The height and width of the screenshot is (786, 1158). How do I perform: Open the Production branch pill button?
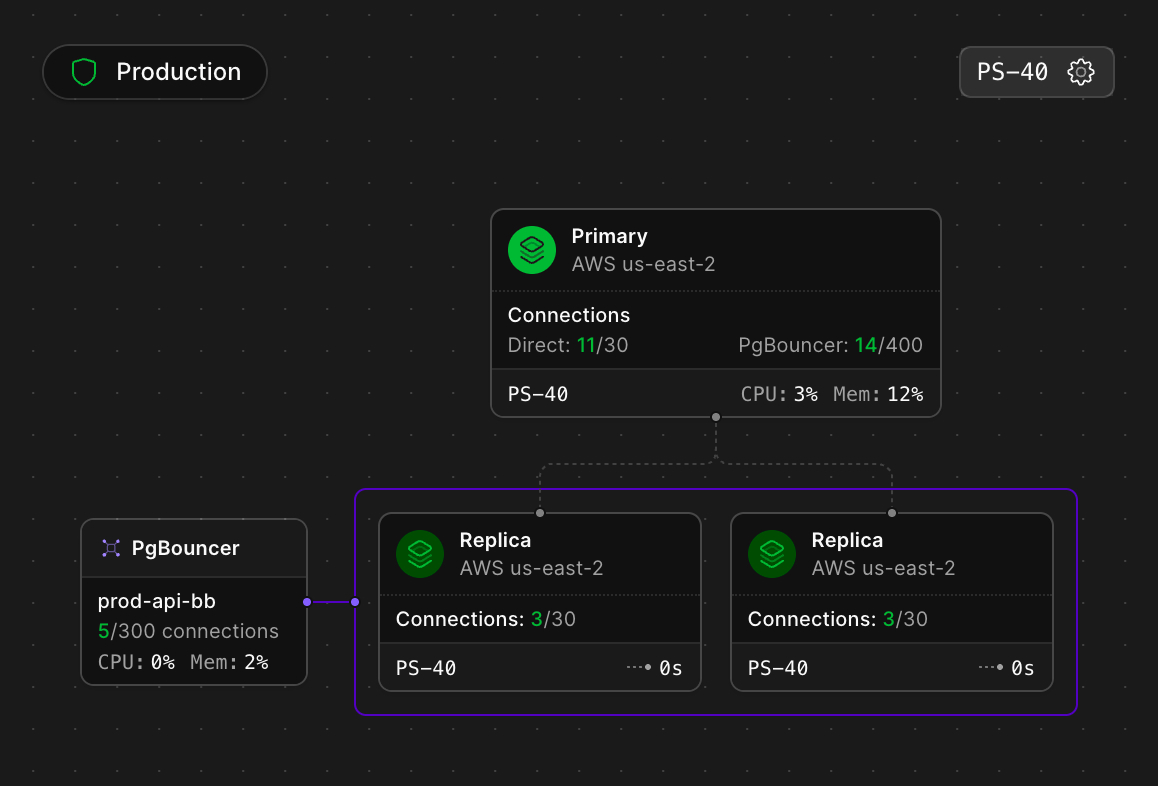coord(155,72)
